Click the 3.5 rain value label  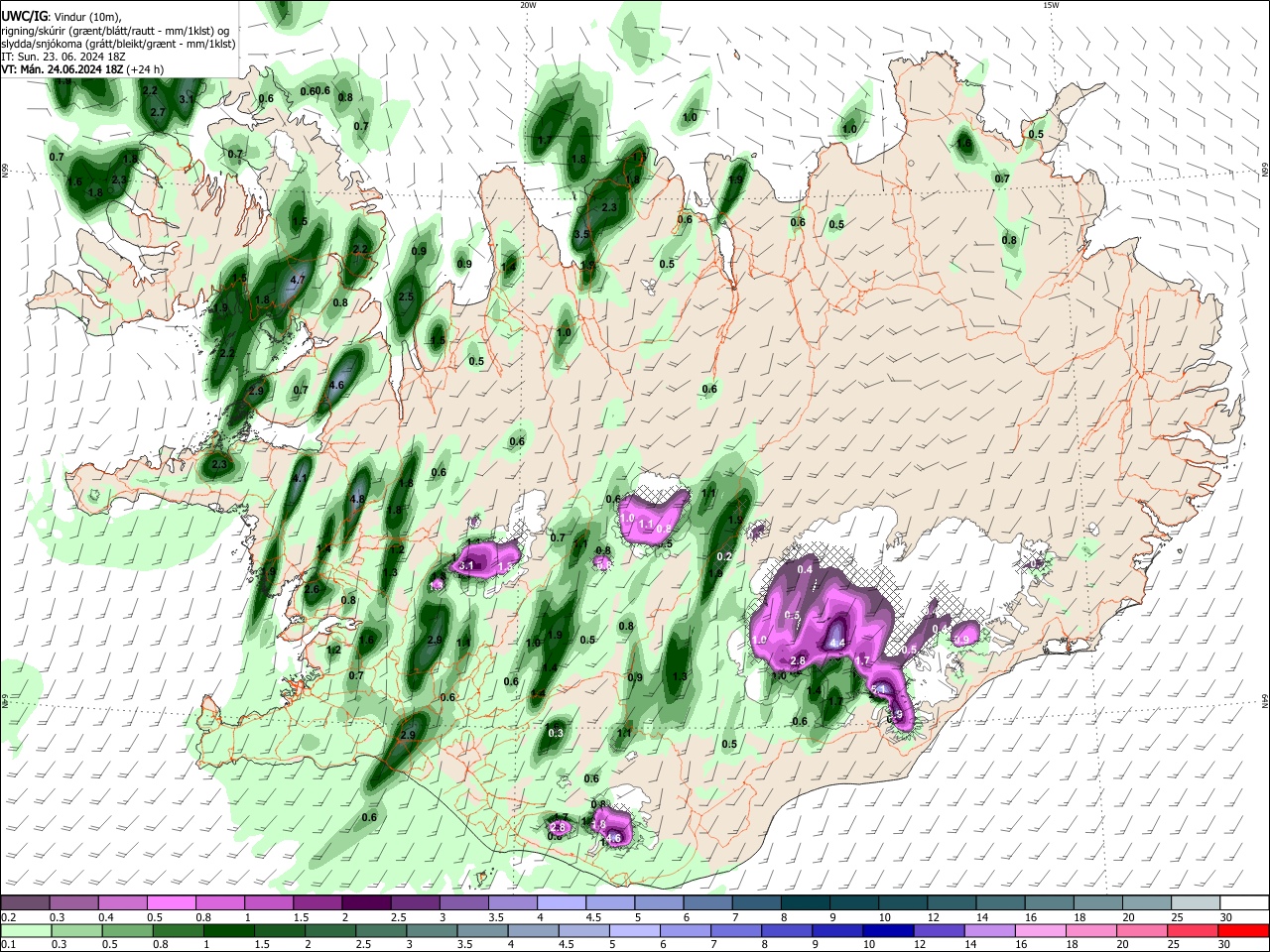[x=581, y=235]
